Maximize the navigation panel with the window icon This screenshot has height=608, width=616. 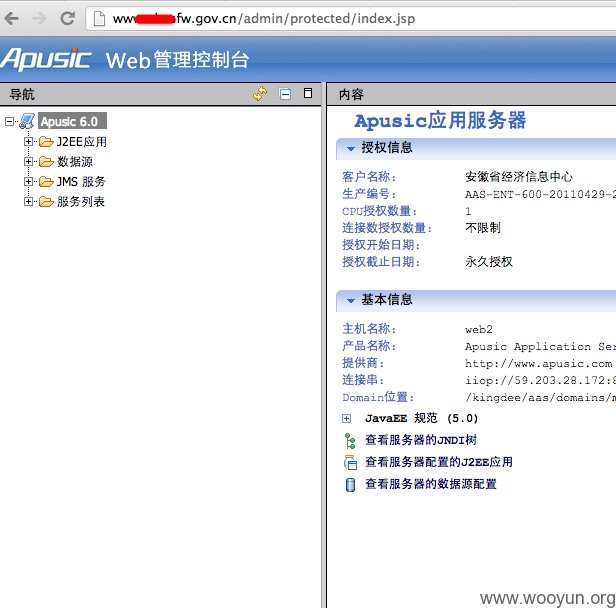[x=308, y=93]
